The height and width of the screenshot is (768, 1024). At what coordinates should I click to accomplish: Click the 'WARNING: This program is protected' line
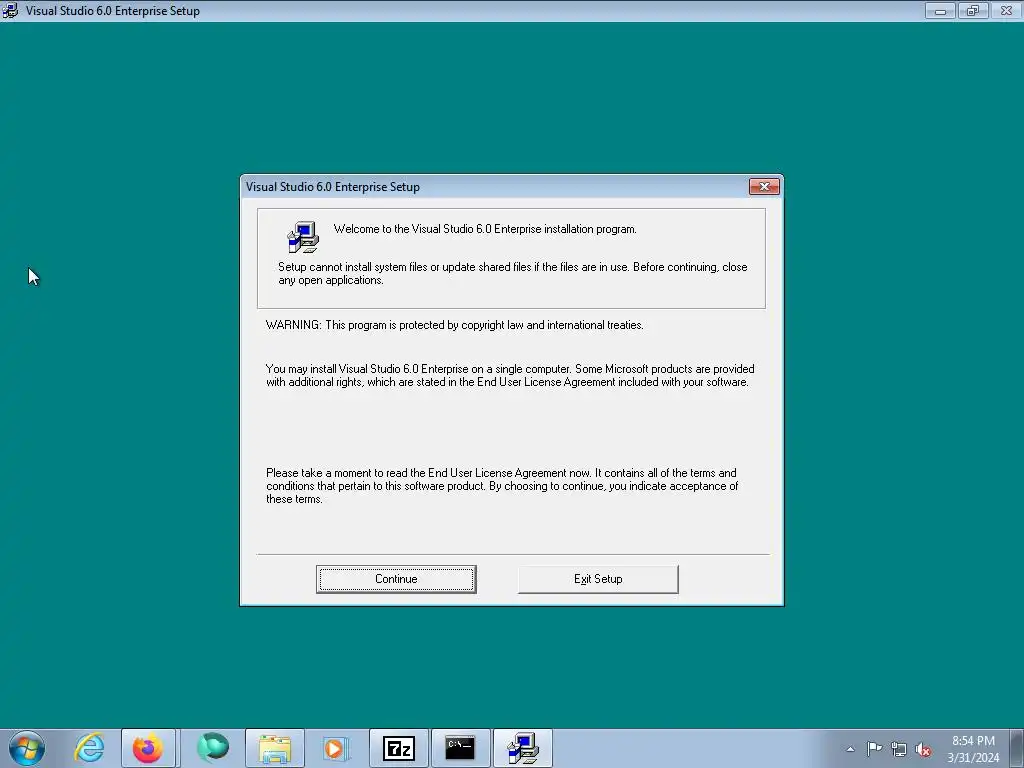coord(455,325)
